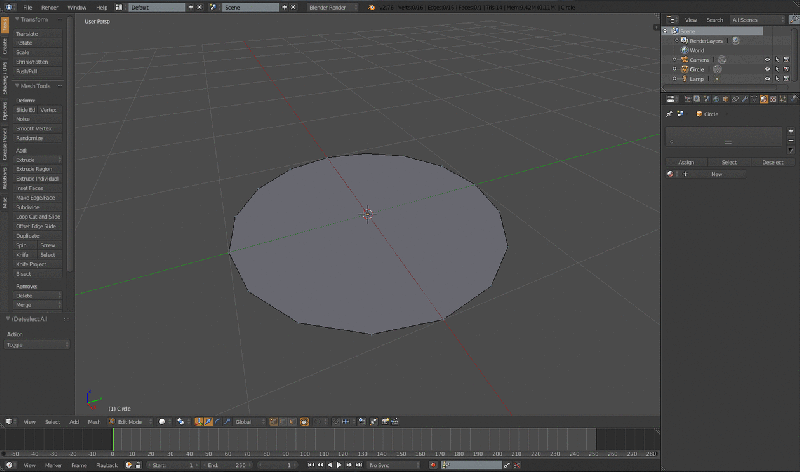This screenshot has height=472, width=800.
Task: Click the viewport shading sphere selector
Action: pyautogui.click(x=164, y=421)
